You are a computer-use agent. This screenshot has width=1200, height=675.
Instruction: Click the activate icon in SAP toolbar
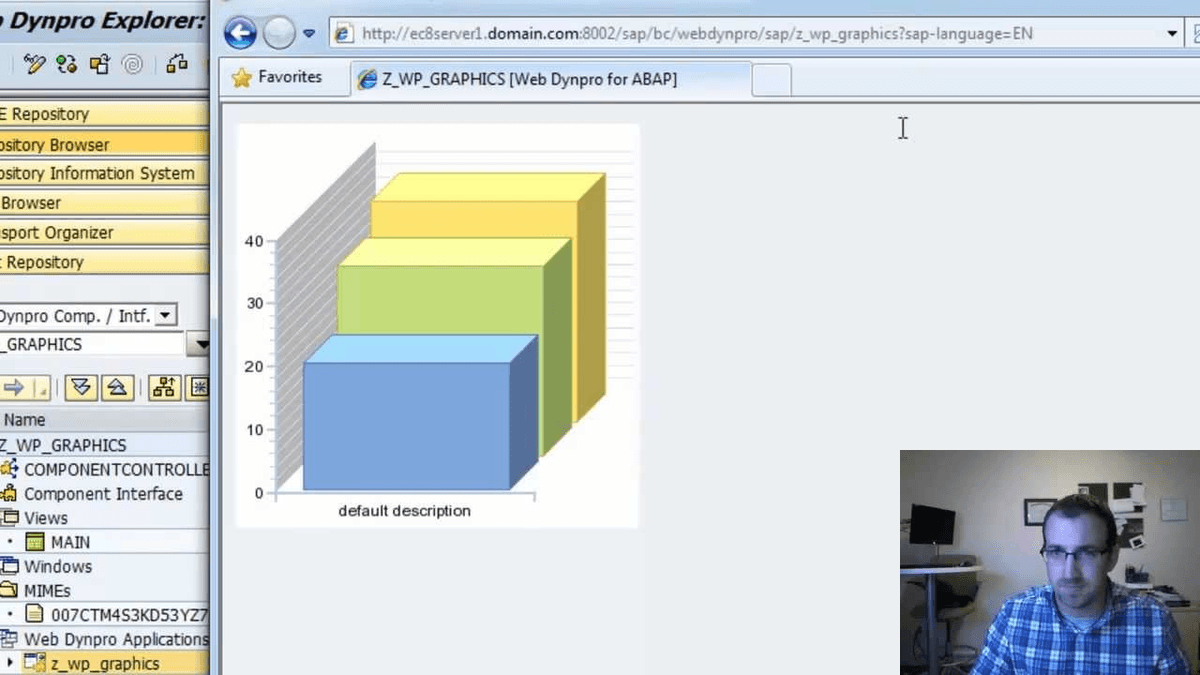(99, 65)
